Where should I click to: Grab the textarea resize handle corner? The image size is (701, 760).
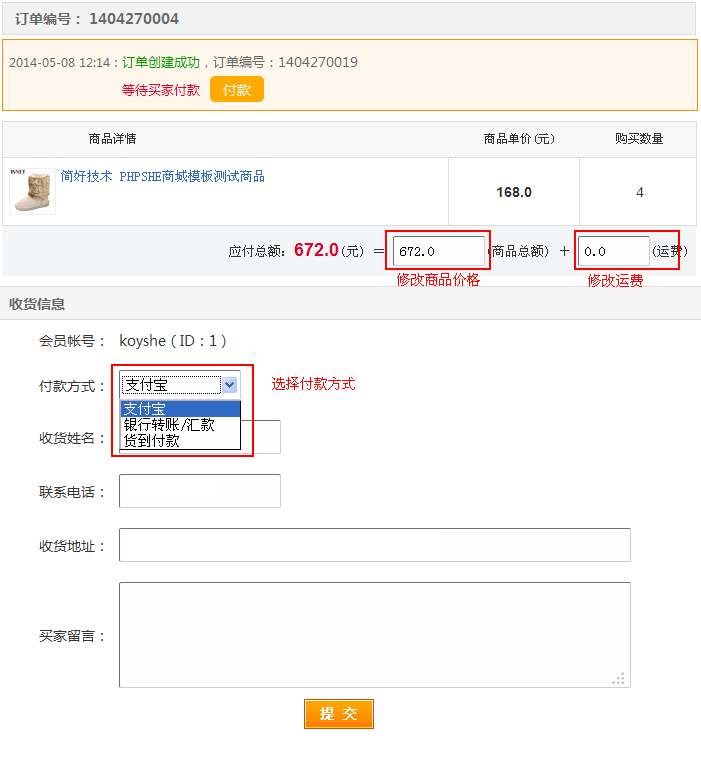click(x=620, y=678)
